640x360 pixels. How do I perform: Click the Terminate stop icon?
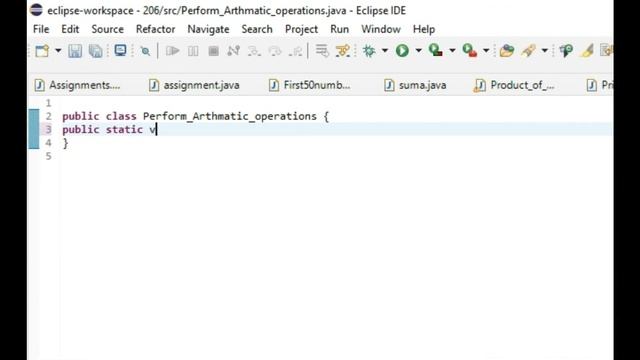point(213,51)
